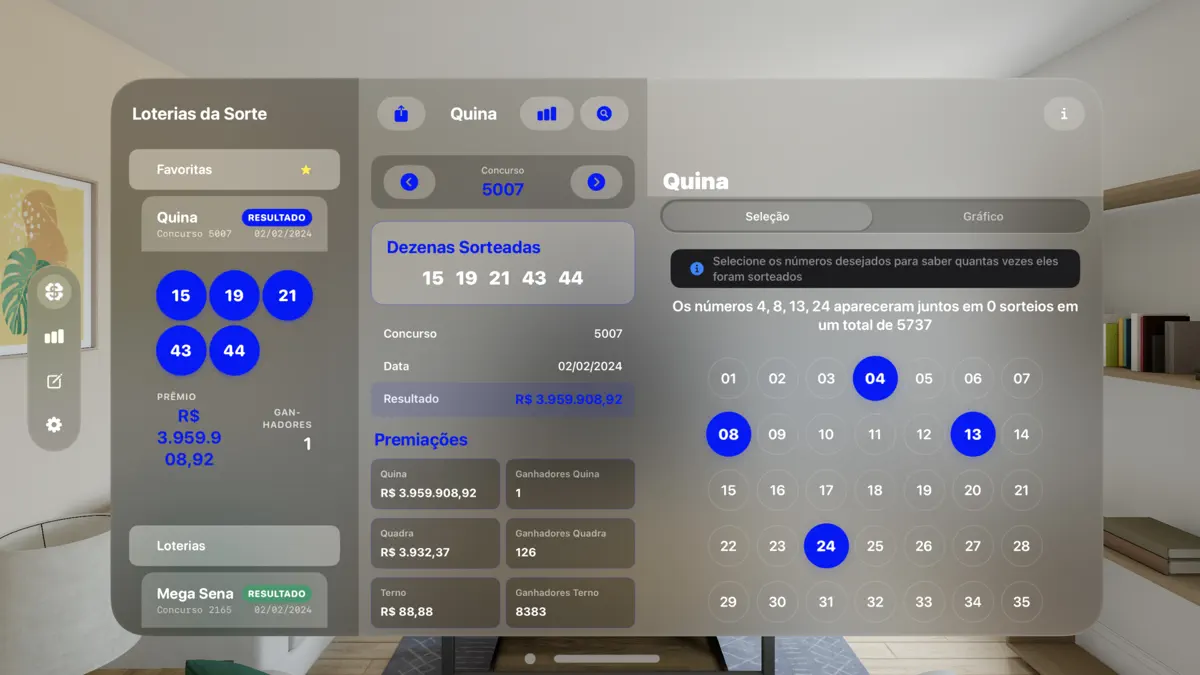The width and height of the screenshot is (1200, 675).
Task: Select number 31 in the grid
Action: [826, 602]
